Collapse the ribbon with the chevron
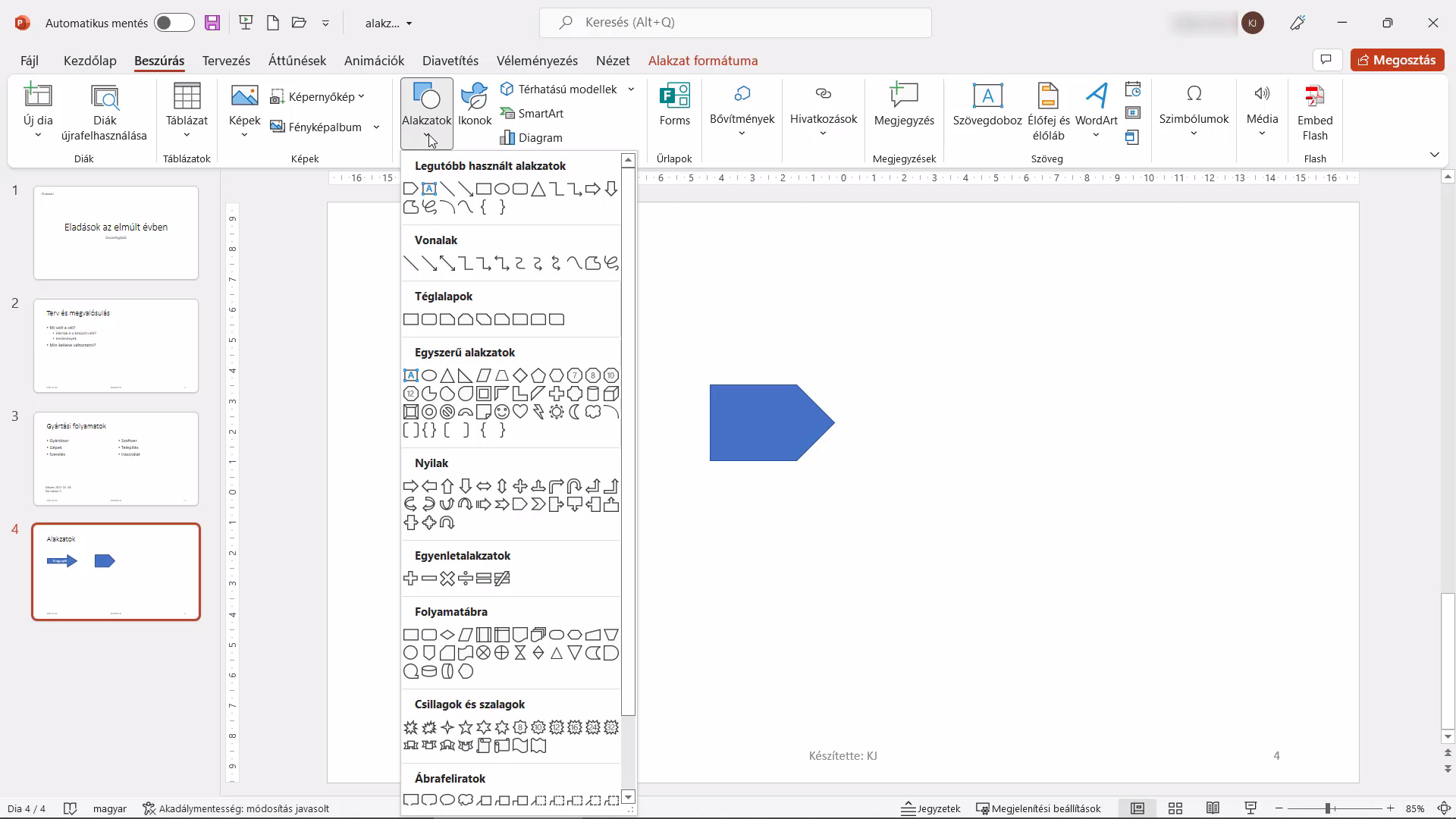The width and height of the screenshot is (1456, 819). tap(1434, 155)
